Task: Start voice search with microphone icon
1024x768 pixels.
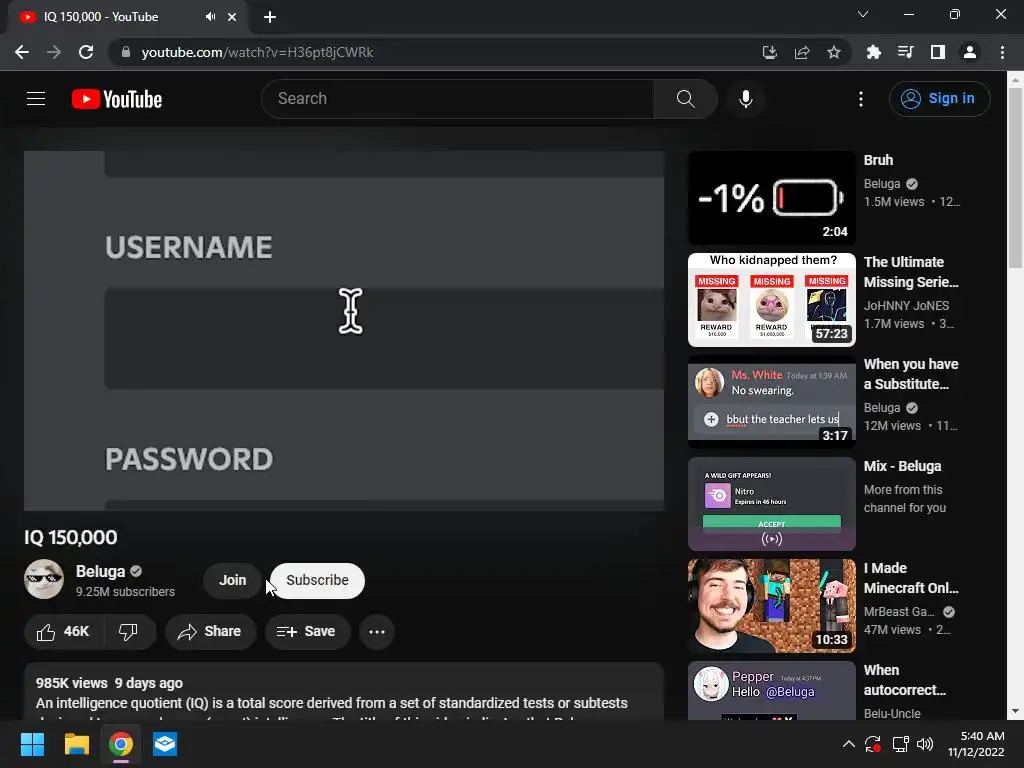Action: pos(745,99)
